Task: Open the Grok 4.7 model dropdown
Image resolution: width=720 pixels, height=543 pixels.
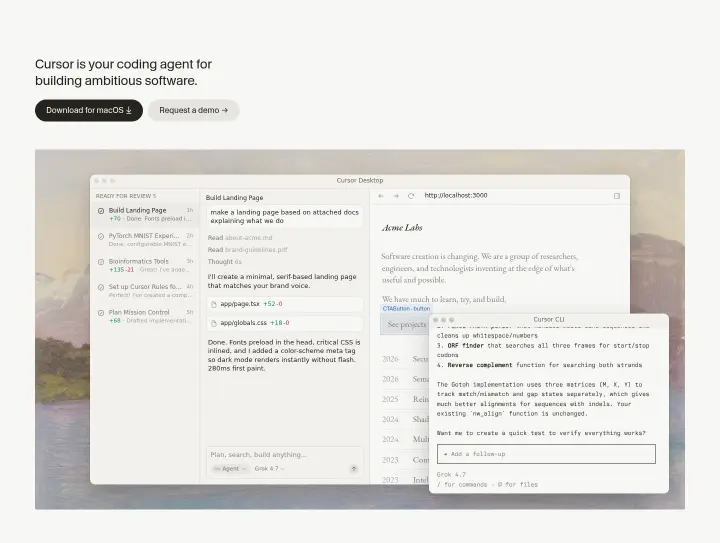Action: pos(270,469)
